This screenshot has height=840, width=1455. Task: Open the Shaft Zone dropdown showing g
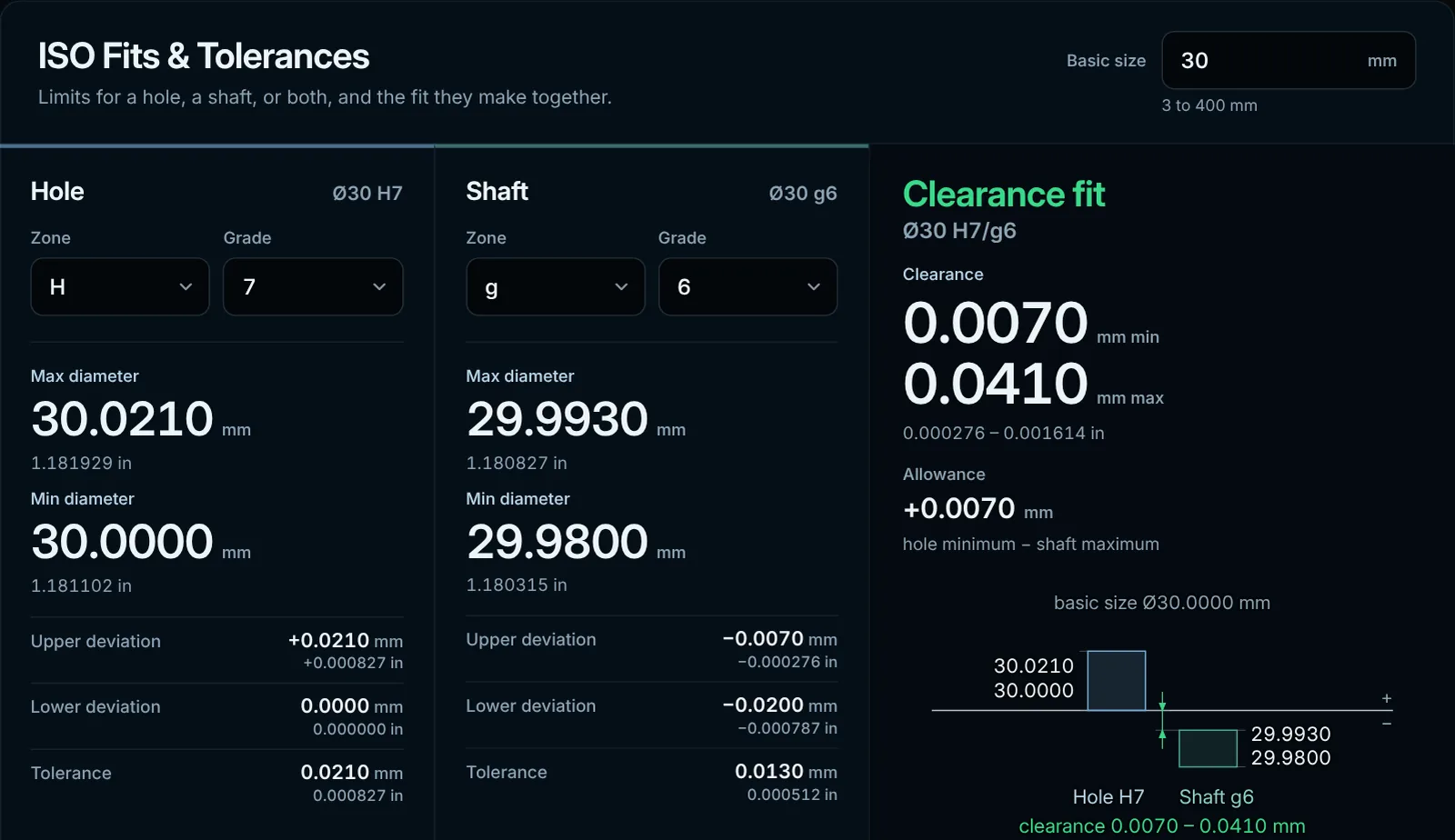pos(556,287)
